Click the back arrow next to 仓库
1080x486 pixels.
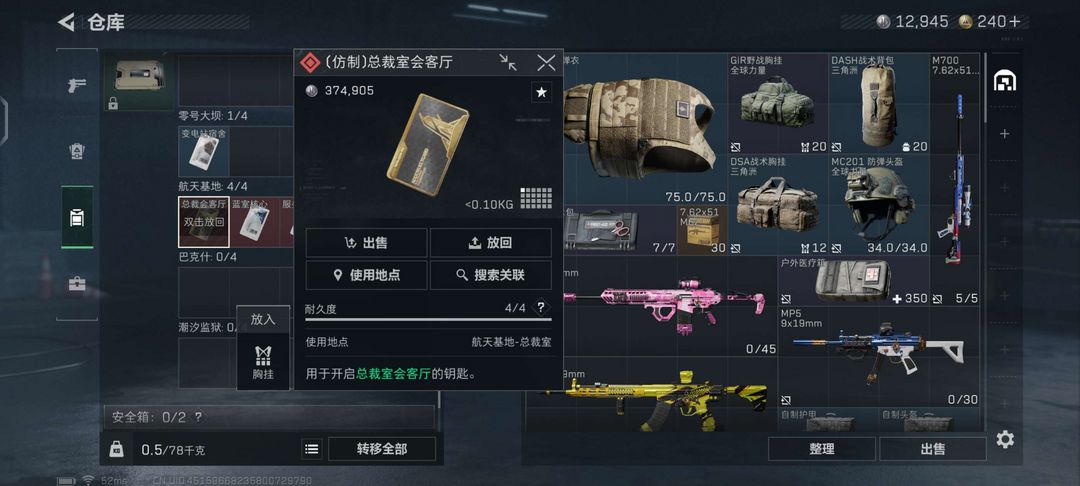tap(66, 22)
